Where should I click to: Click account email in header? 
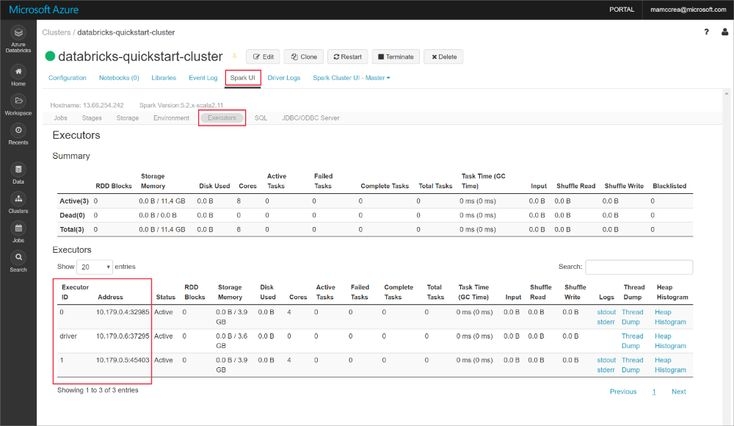[x=688, y=9]
